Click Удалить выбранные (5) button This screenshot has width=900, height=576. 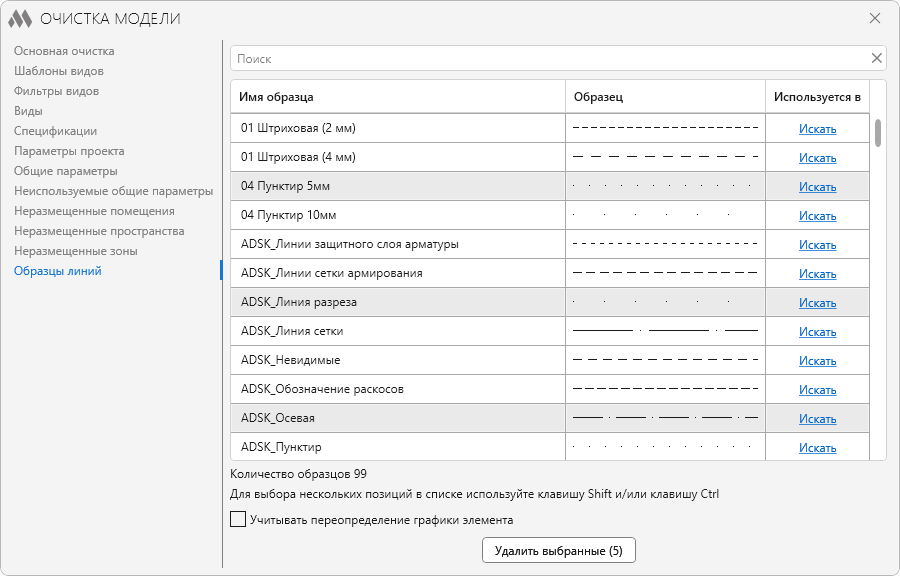tap(558, 551)
